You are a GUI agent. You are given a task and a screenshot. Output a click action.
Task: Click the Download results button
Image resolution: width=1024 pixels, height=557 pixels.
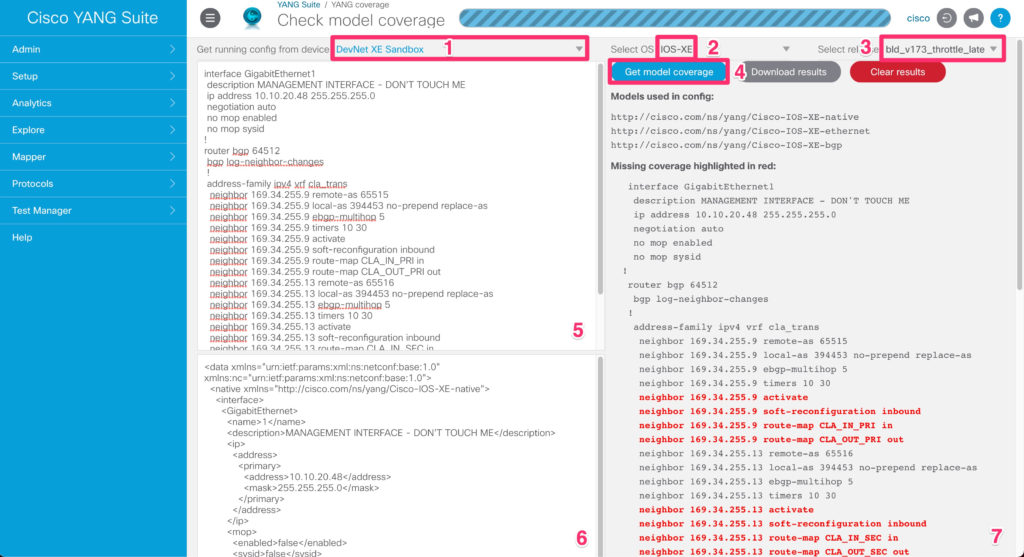[789, 72]
